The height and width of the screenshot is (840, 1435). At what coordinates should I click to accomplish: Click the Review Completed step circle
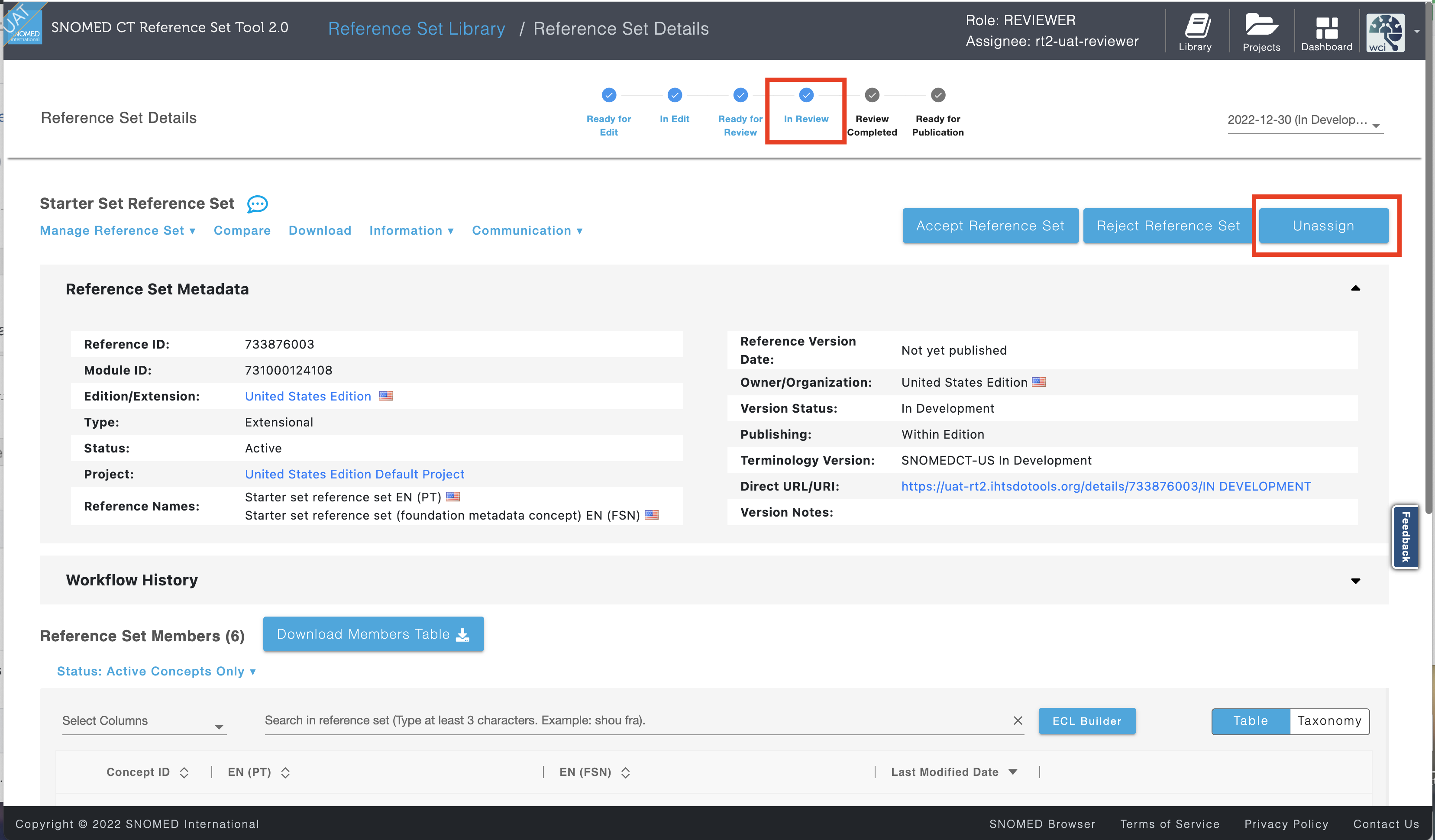tap(872, 95)
